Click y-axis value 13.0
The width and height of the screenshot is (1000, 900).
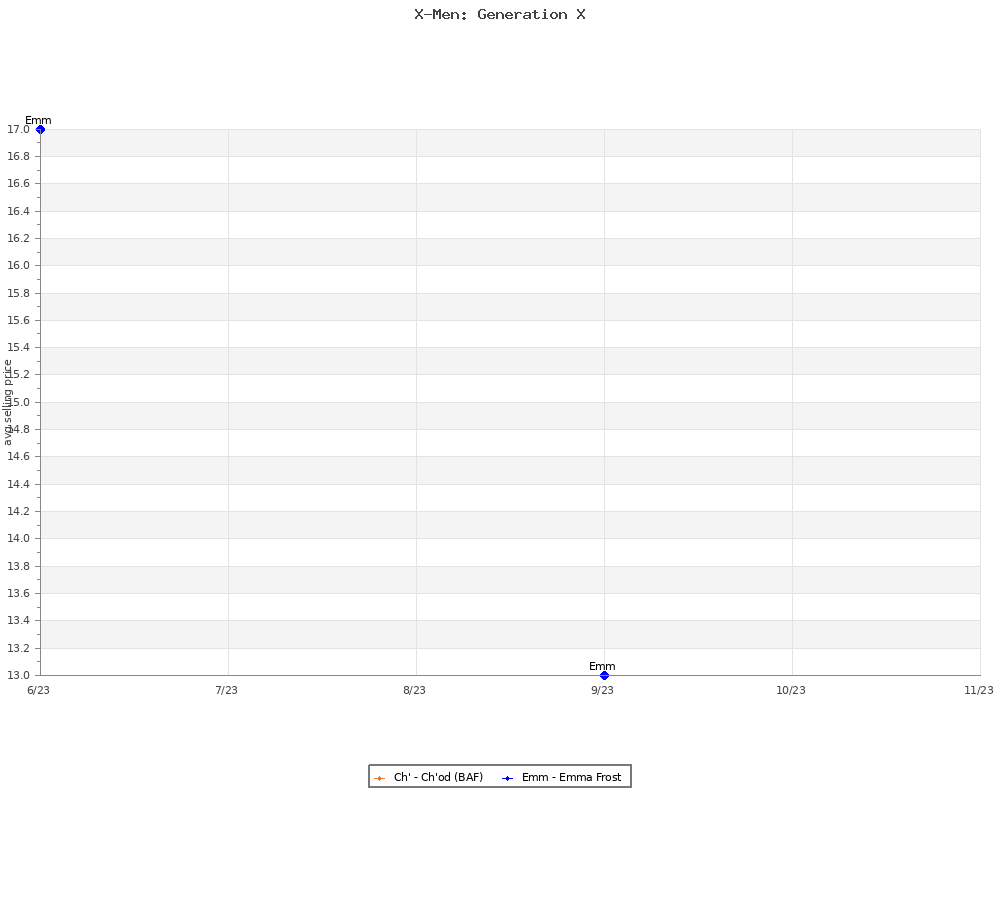click(x=18, y=675)
